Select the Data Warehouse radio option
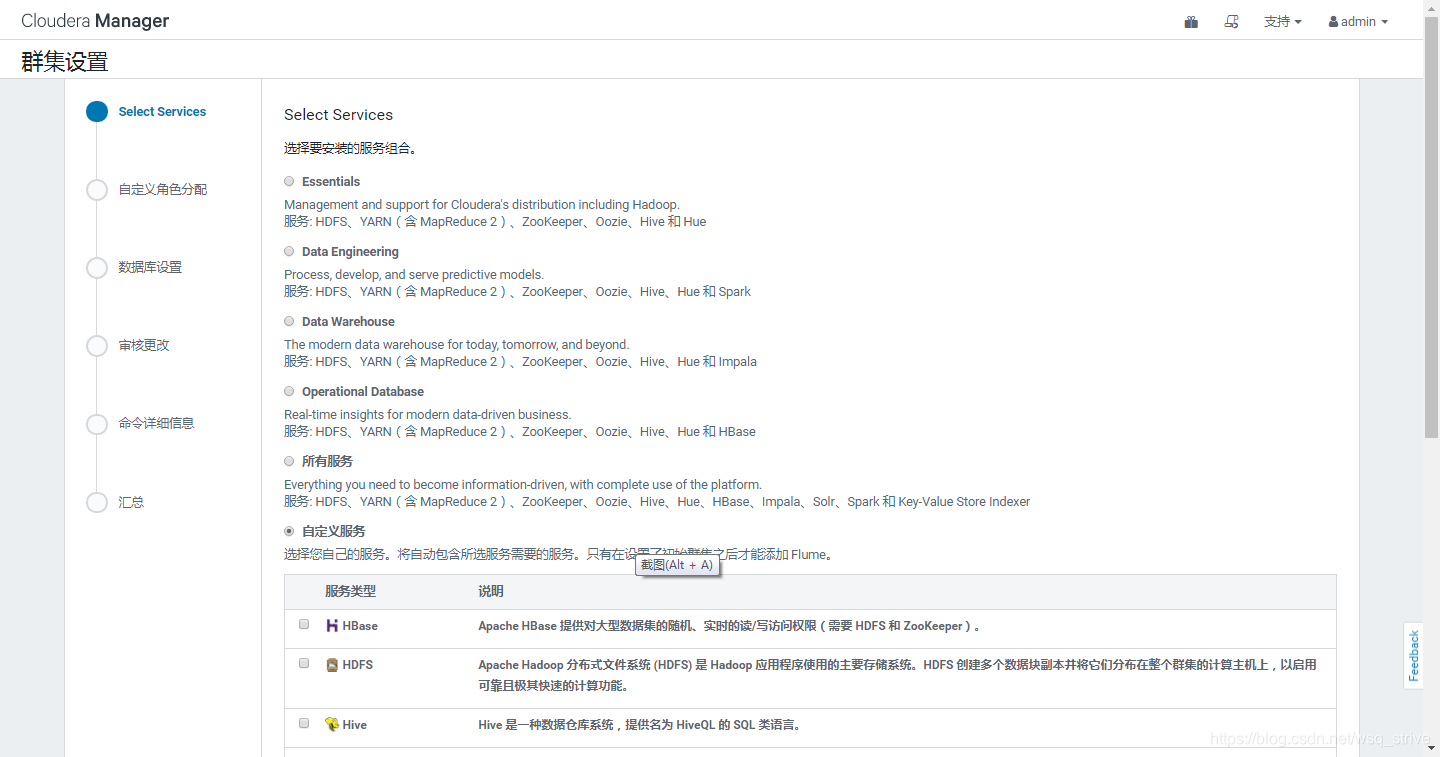 (289, 322)
